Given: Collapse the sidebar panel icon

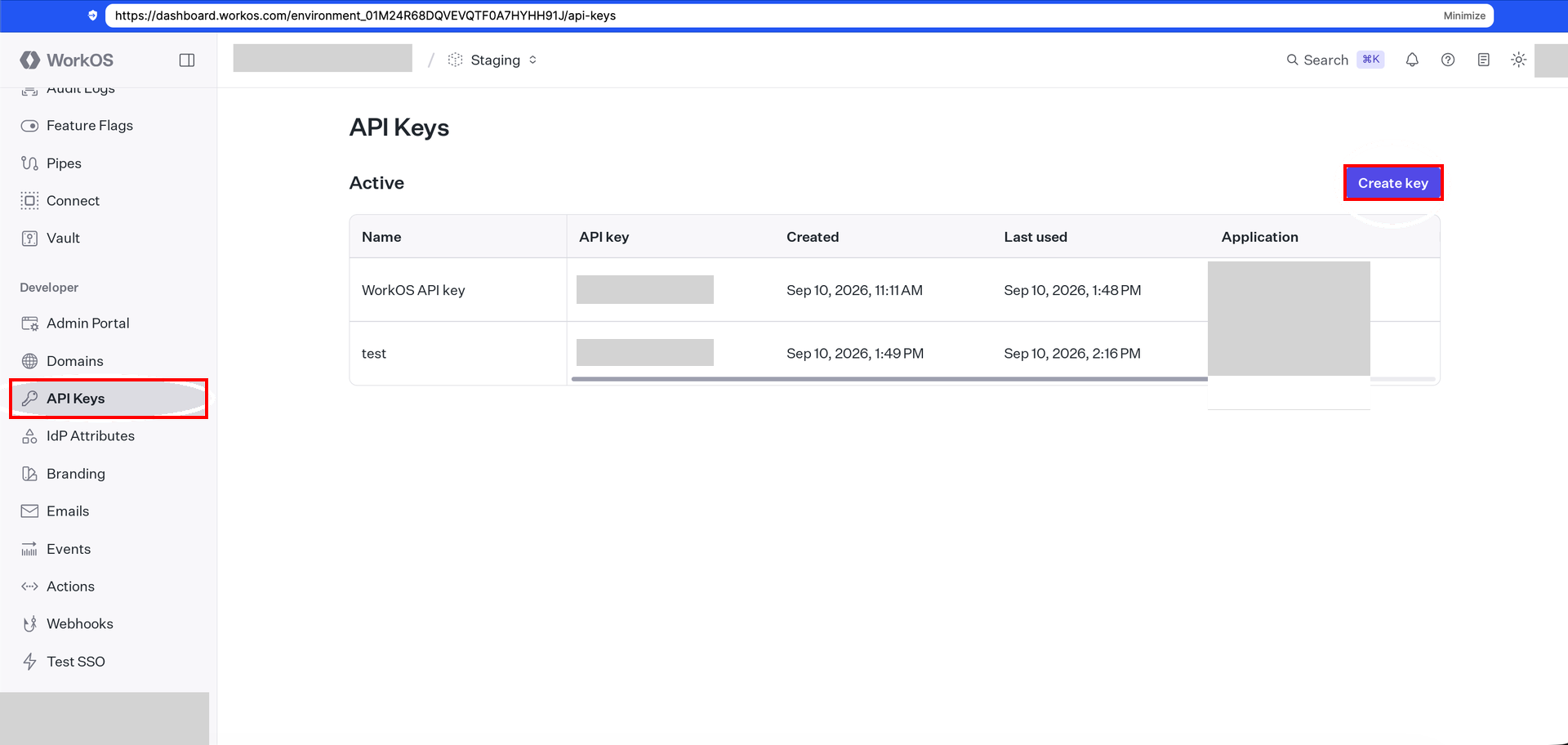Looking at the screenshot, I should (x=187, y=60).
